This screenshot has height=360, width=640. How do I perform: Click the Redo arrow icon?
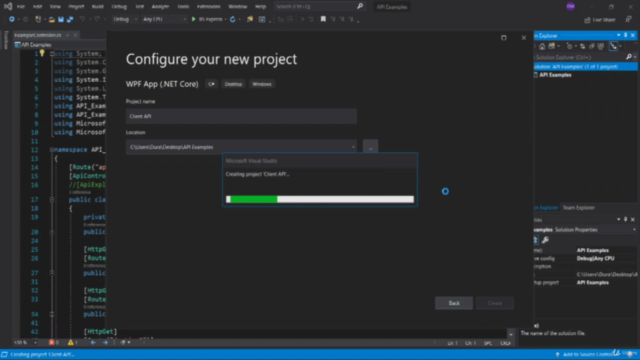click(97, 19)
